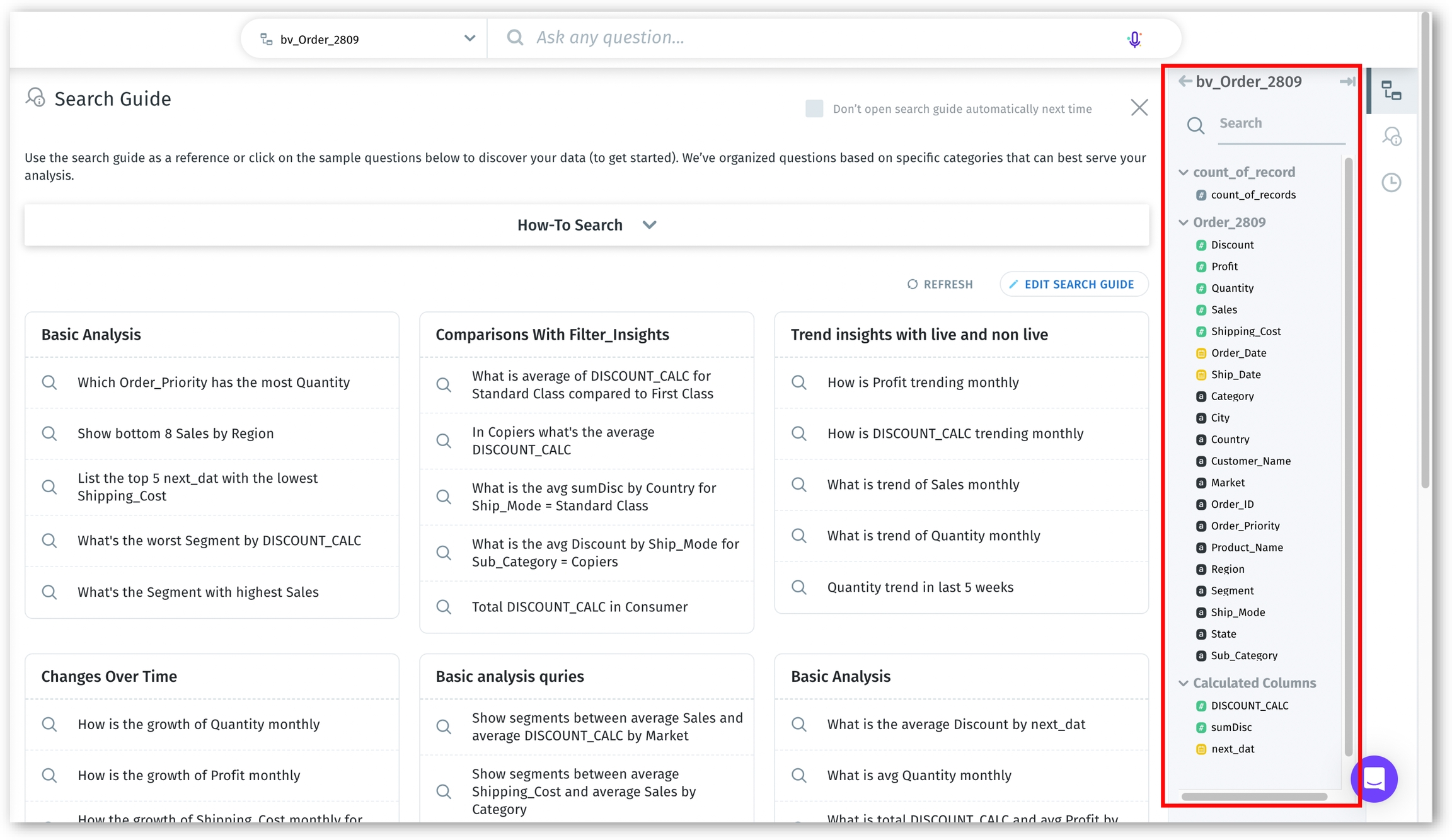Click the column Search input field

pyautogui.click(x=1279, y=124)
